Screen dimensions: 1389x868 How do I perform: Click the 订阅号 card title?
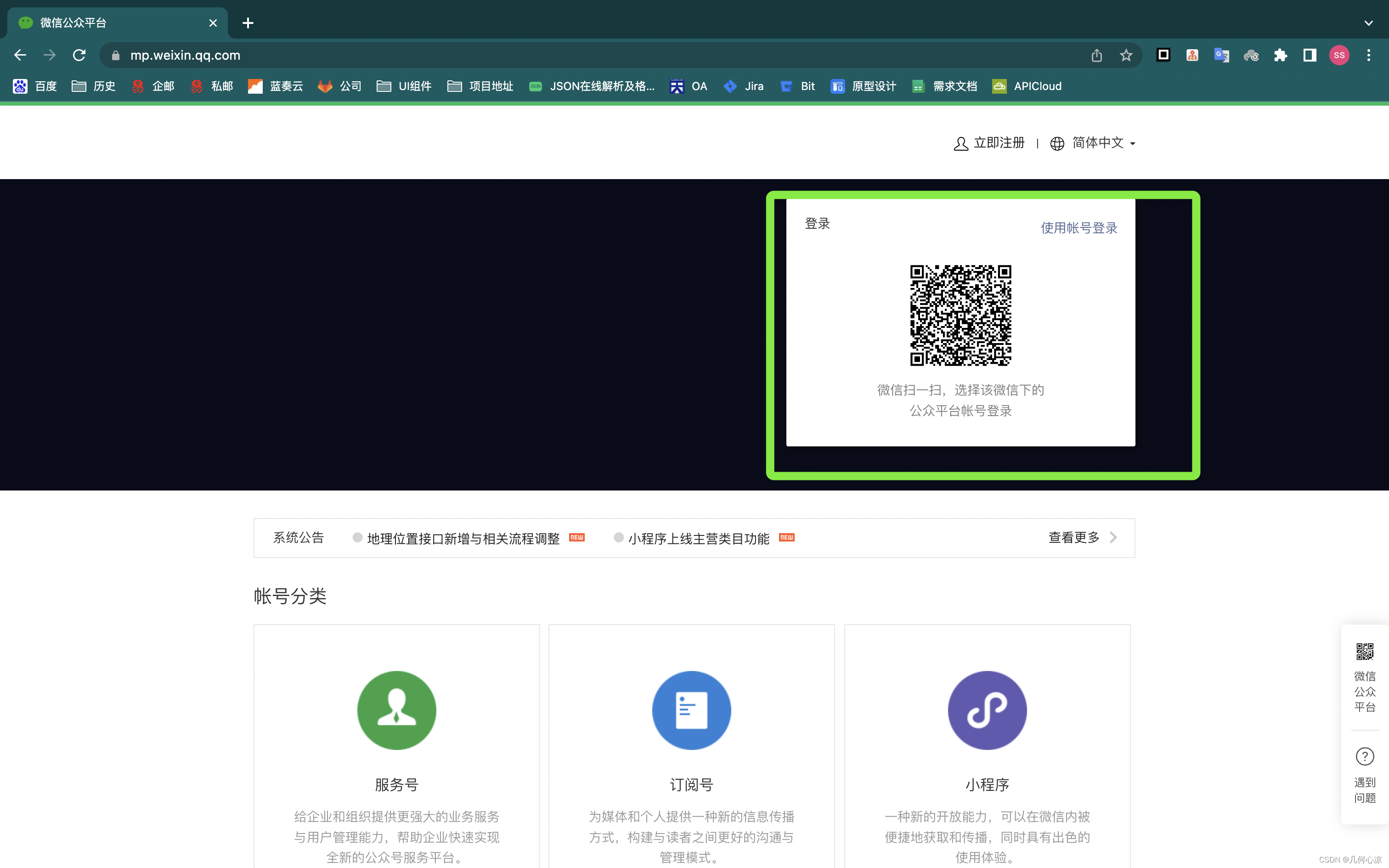[692, 785]
